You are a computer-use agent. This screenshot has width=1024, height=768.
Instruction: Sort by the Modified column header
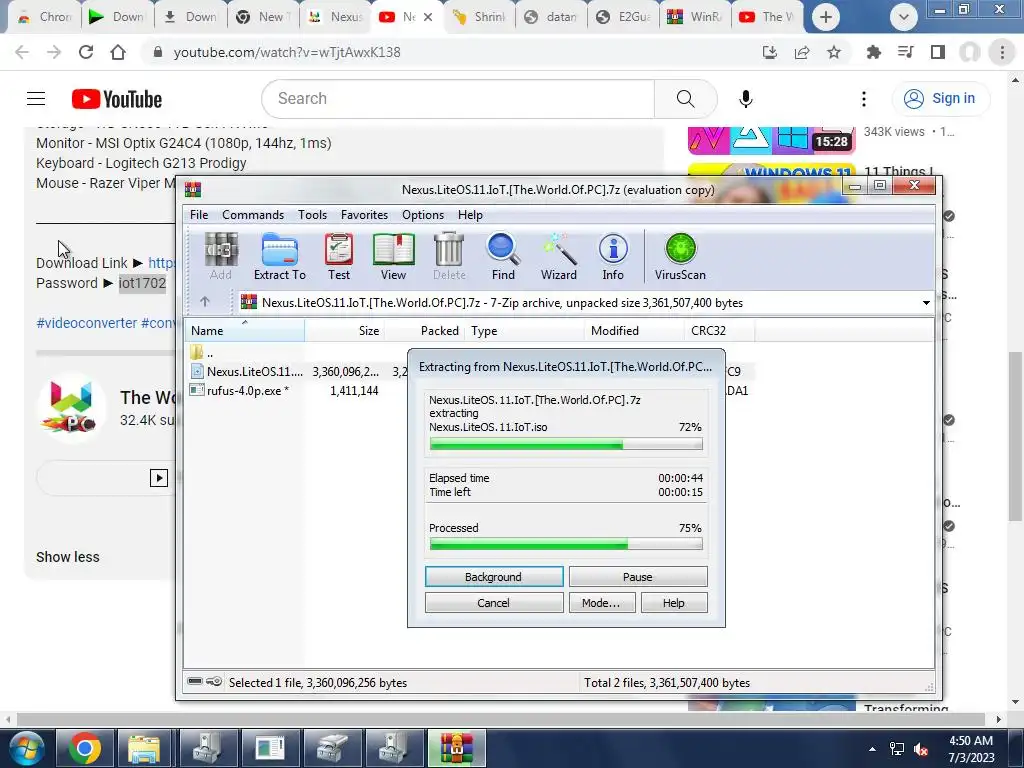click(x=633, y=330)
